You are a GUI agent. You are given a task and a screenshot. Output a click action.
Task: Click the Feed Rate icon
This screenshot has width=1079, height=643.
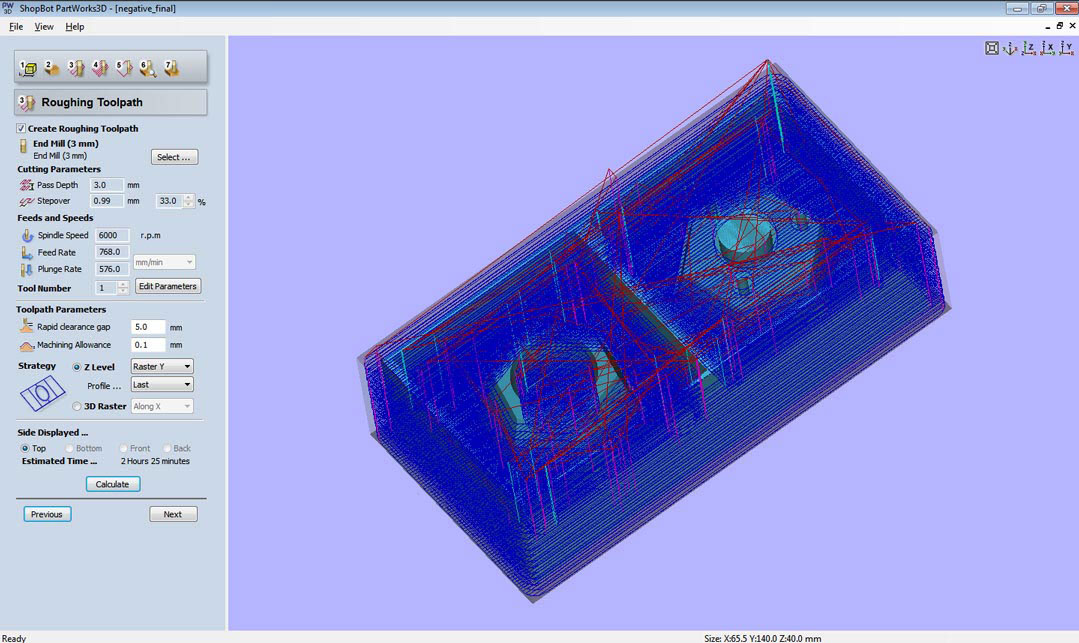(x=27, y=253)
